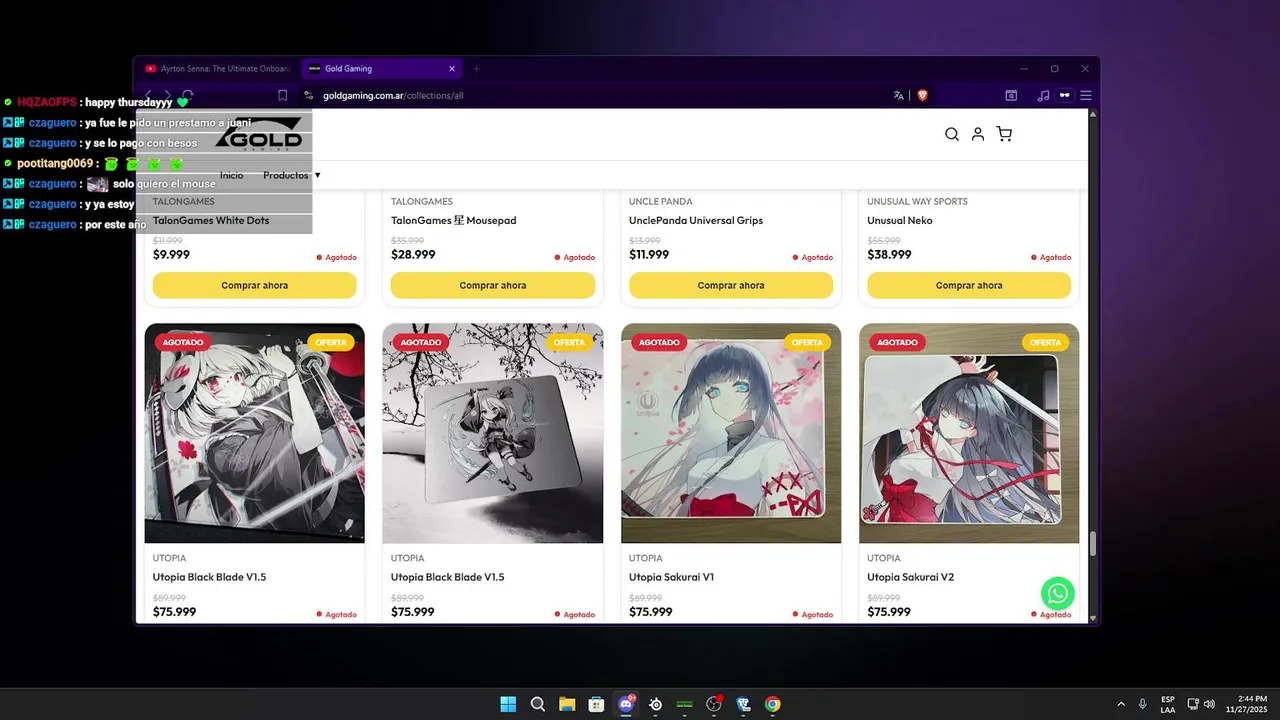The width and height of the screenshot is (1280, 720).
Task: Go back in browser history
Action: 148,96
